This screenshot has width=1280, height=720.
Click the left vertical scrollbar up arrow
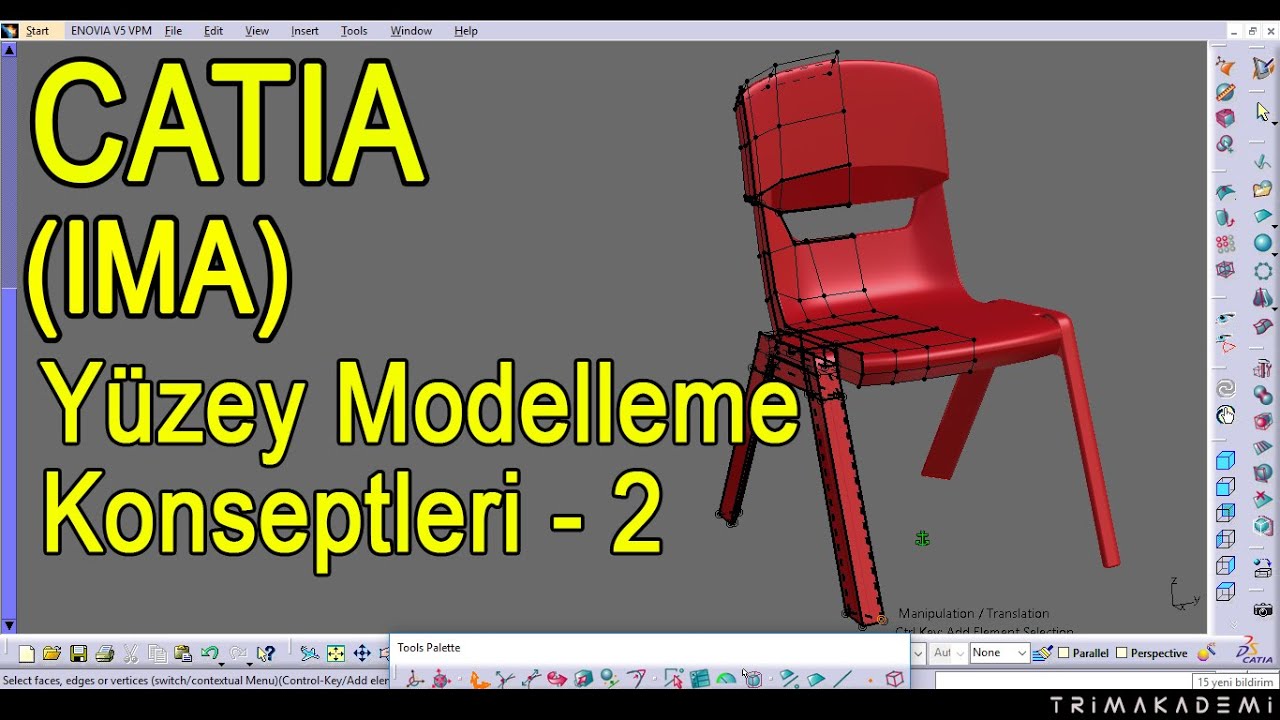(9, 48)
